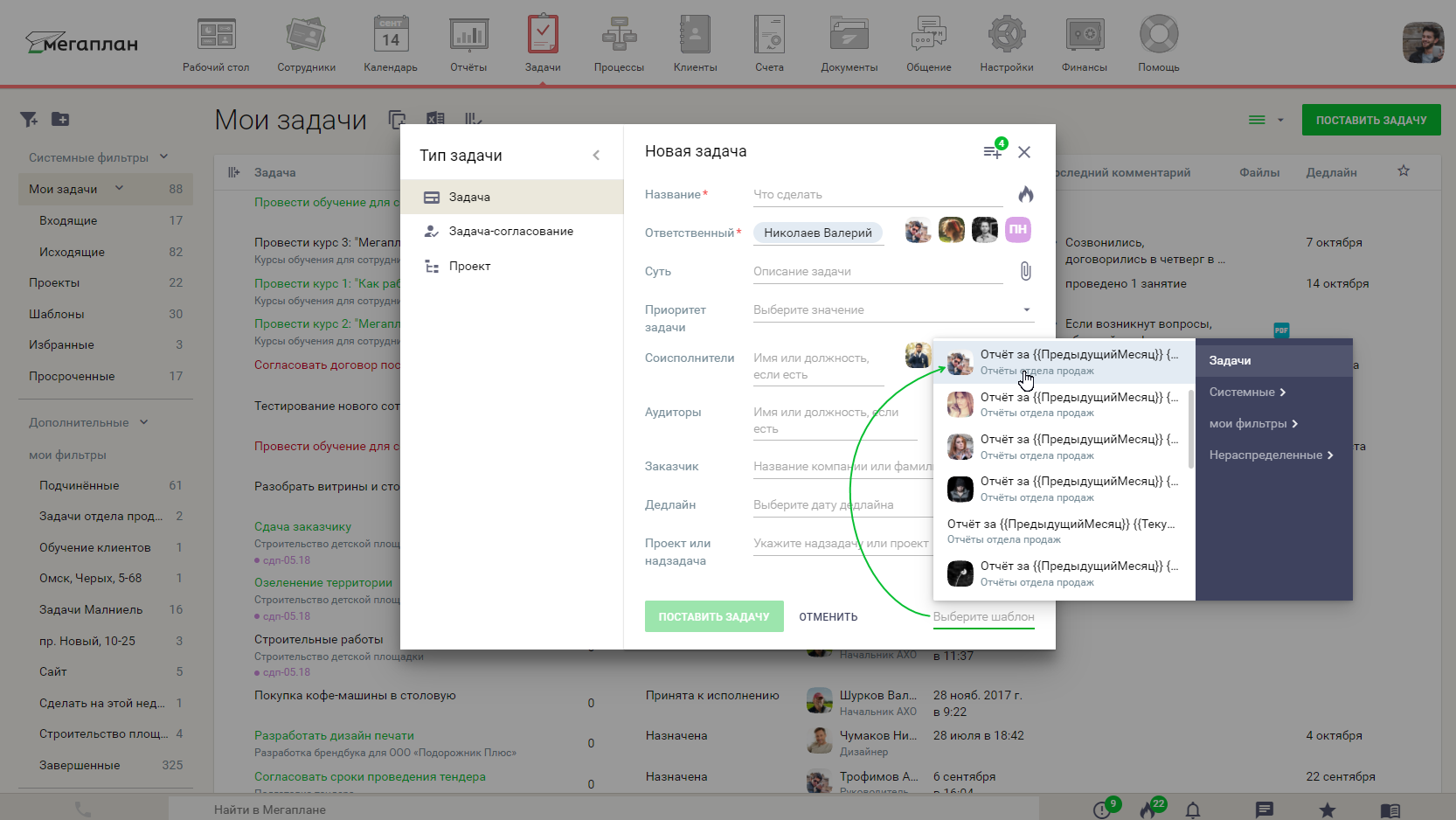The height and width of the screenshot is (820, 1456).
Task: Click the ОТМЕНИТЬ button
Action: [x=828, y=616]
